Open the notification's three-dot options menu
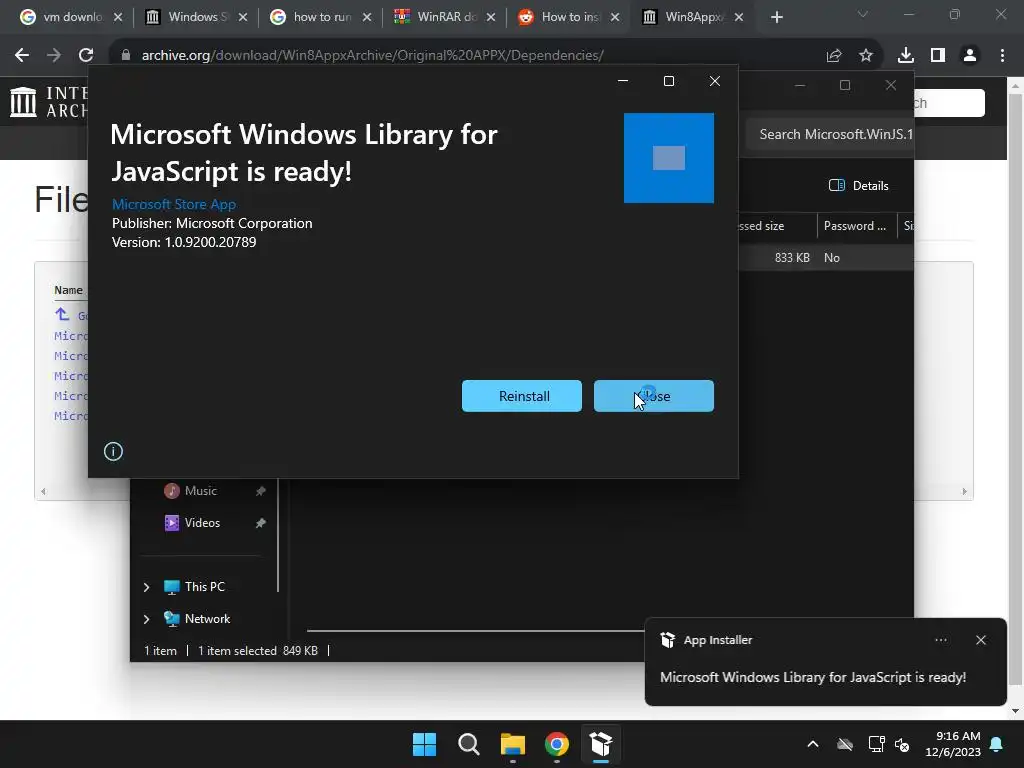This screenshot has height=768, width=1024. point(940,640)
